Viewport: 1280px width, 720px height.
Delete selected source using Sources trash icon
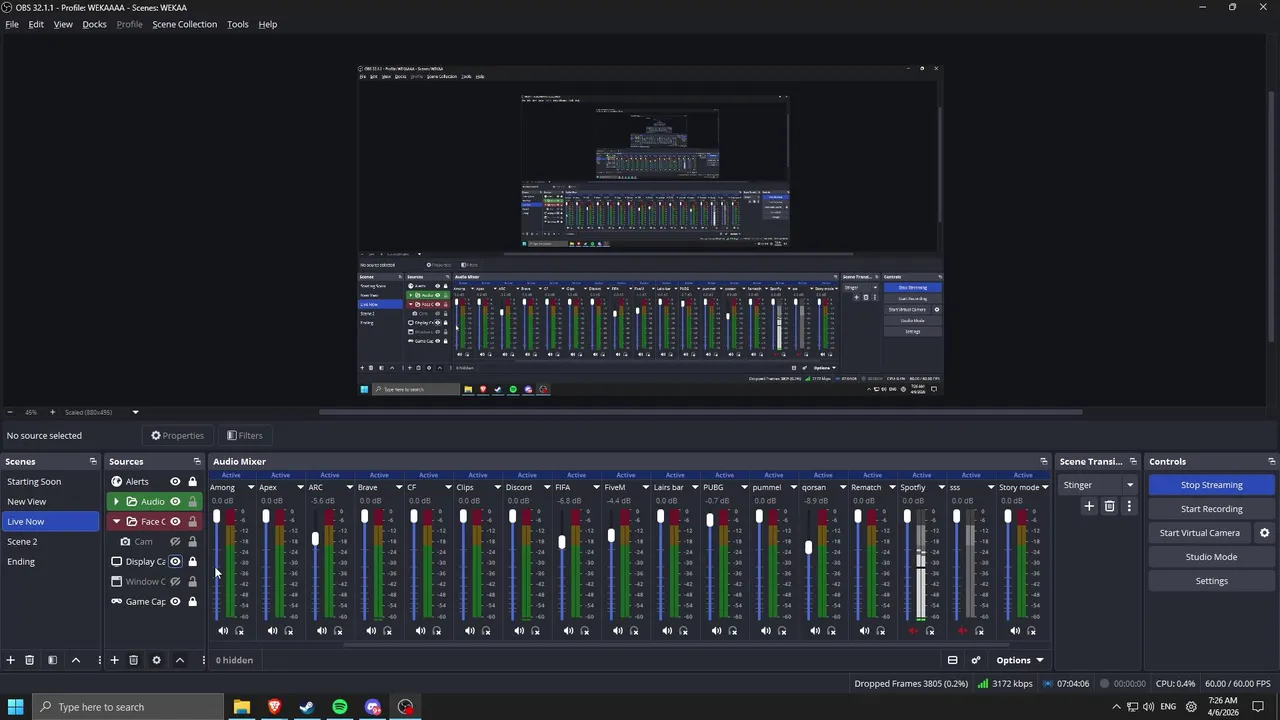(x=133, y=660)
